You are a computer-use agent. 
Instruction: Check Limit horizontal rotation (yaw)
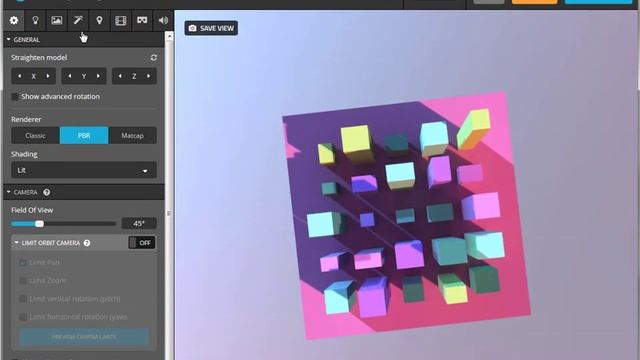click(x=23, y=317)
